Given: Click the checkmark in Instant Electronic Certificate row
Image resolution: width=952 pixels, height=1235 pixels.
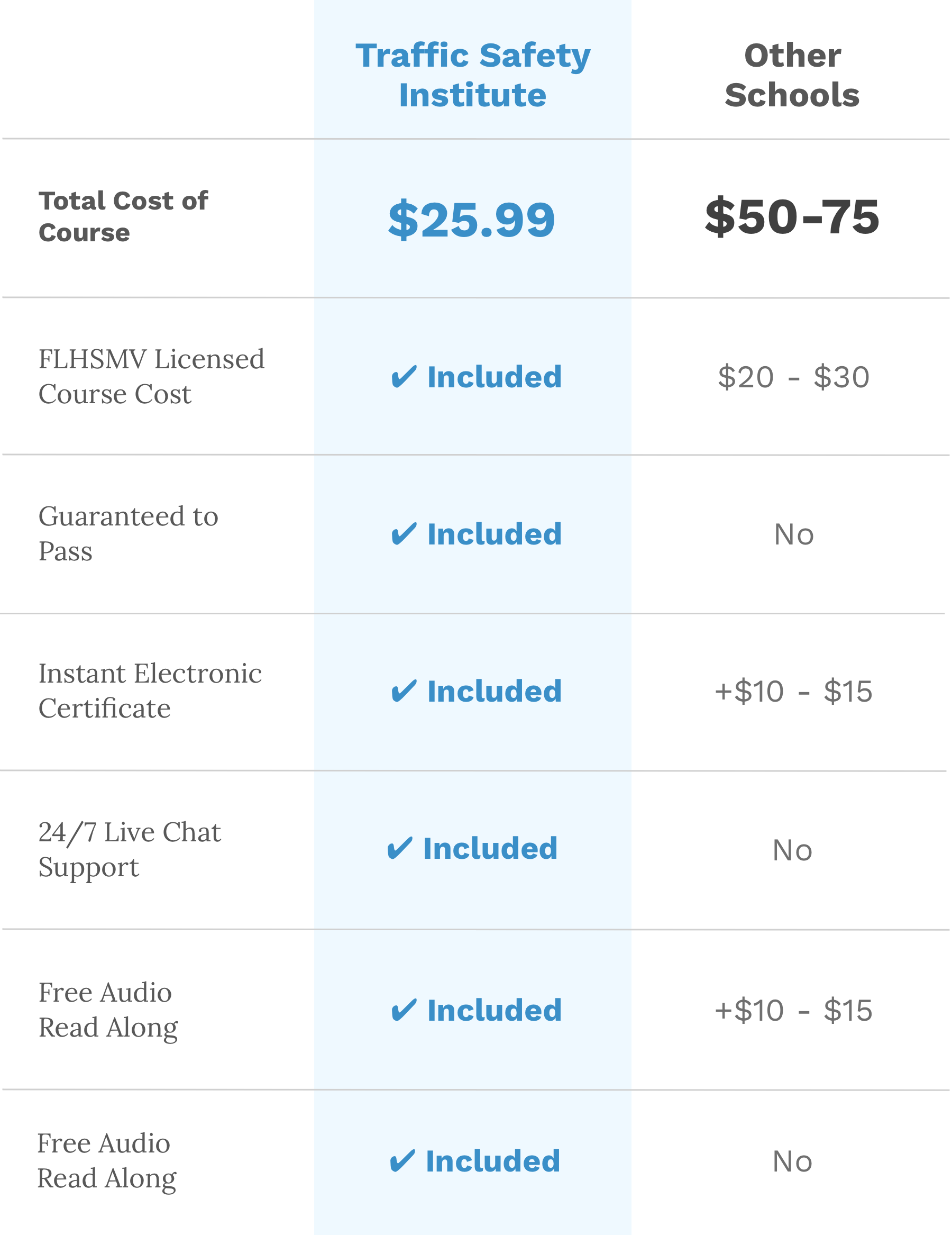Looking at the screenshot, I should tap(404, 691).
